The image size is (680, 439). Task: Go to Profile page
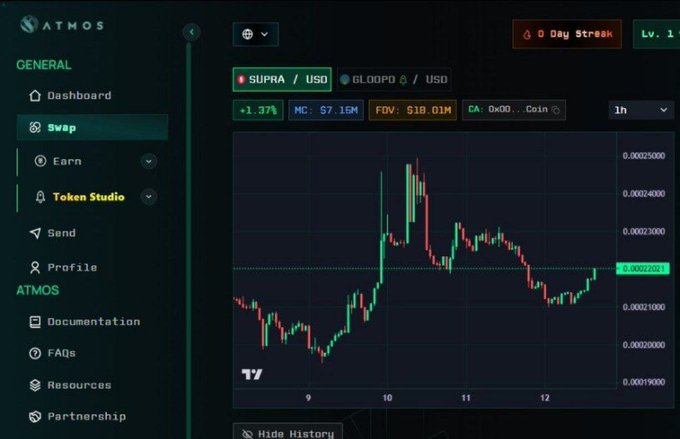tap(72, 267)
